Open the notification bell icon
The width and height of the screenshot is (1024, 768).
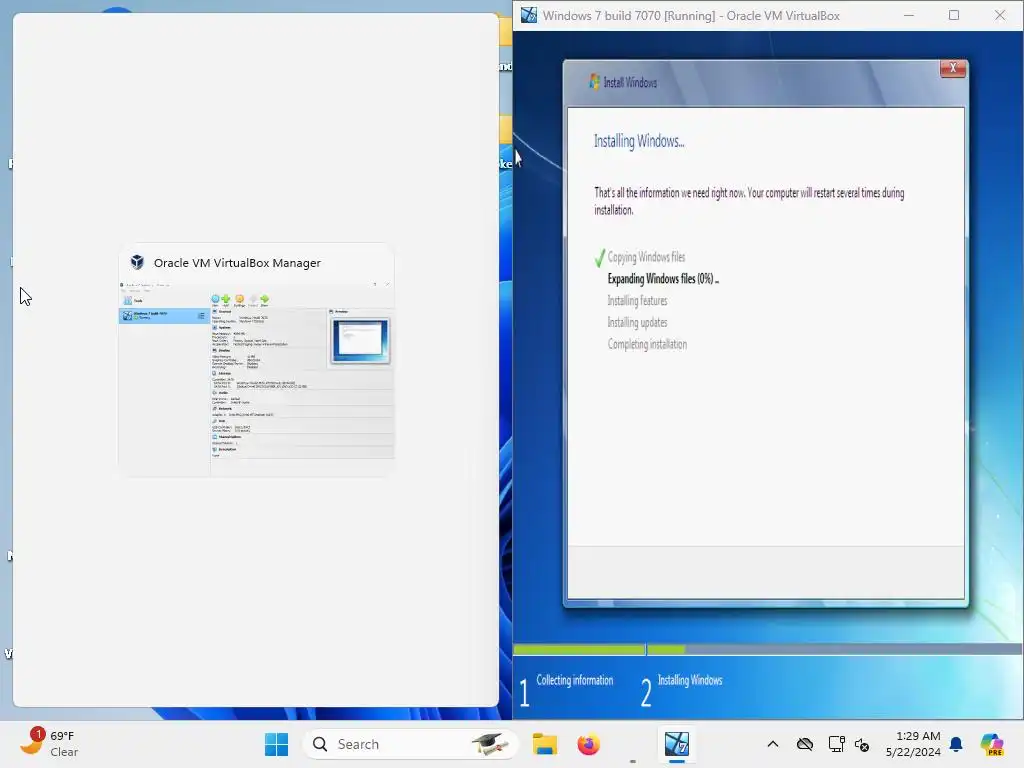956,744
